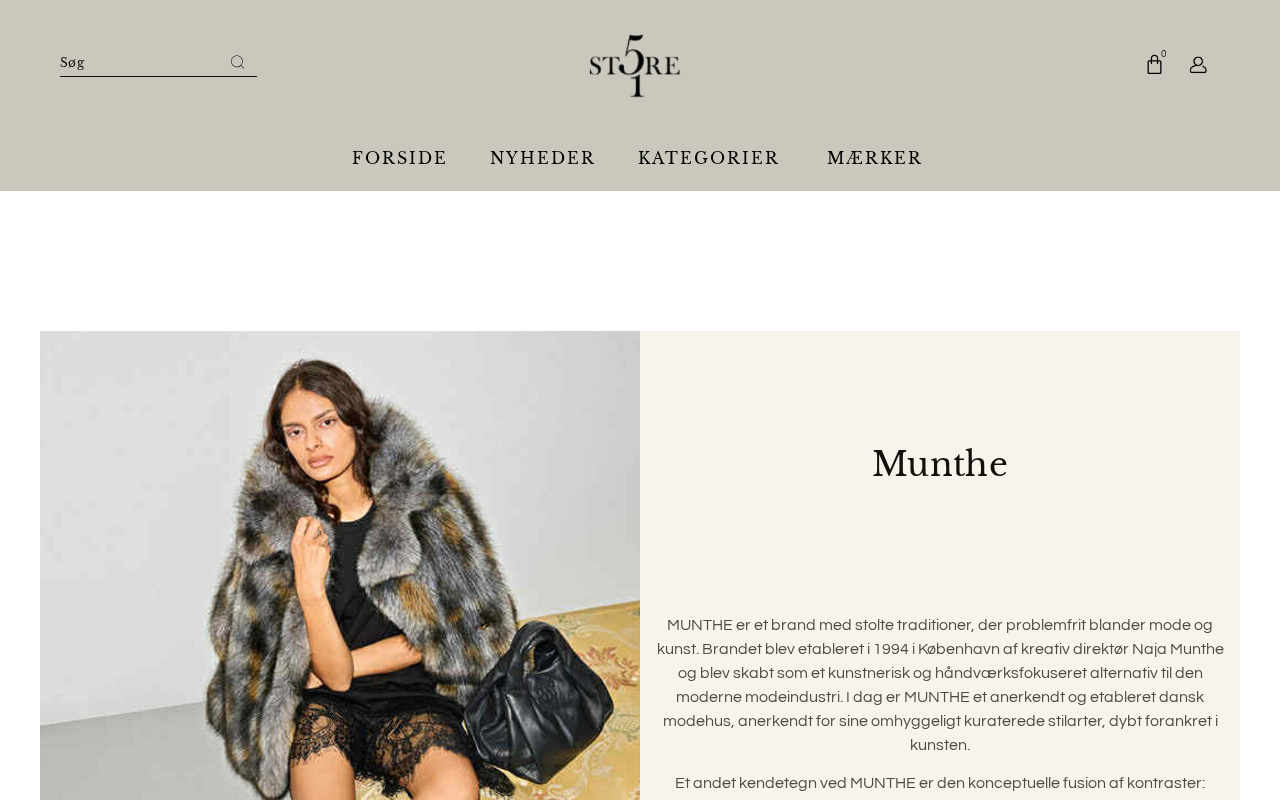Viewport: 1280px width, 800px height.
Task: Expand the KATEGORIER menu
Action: [x=709, y=158]
